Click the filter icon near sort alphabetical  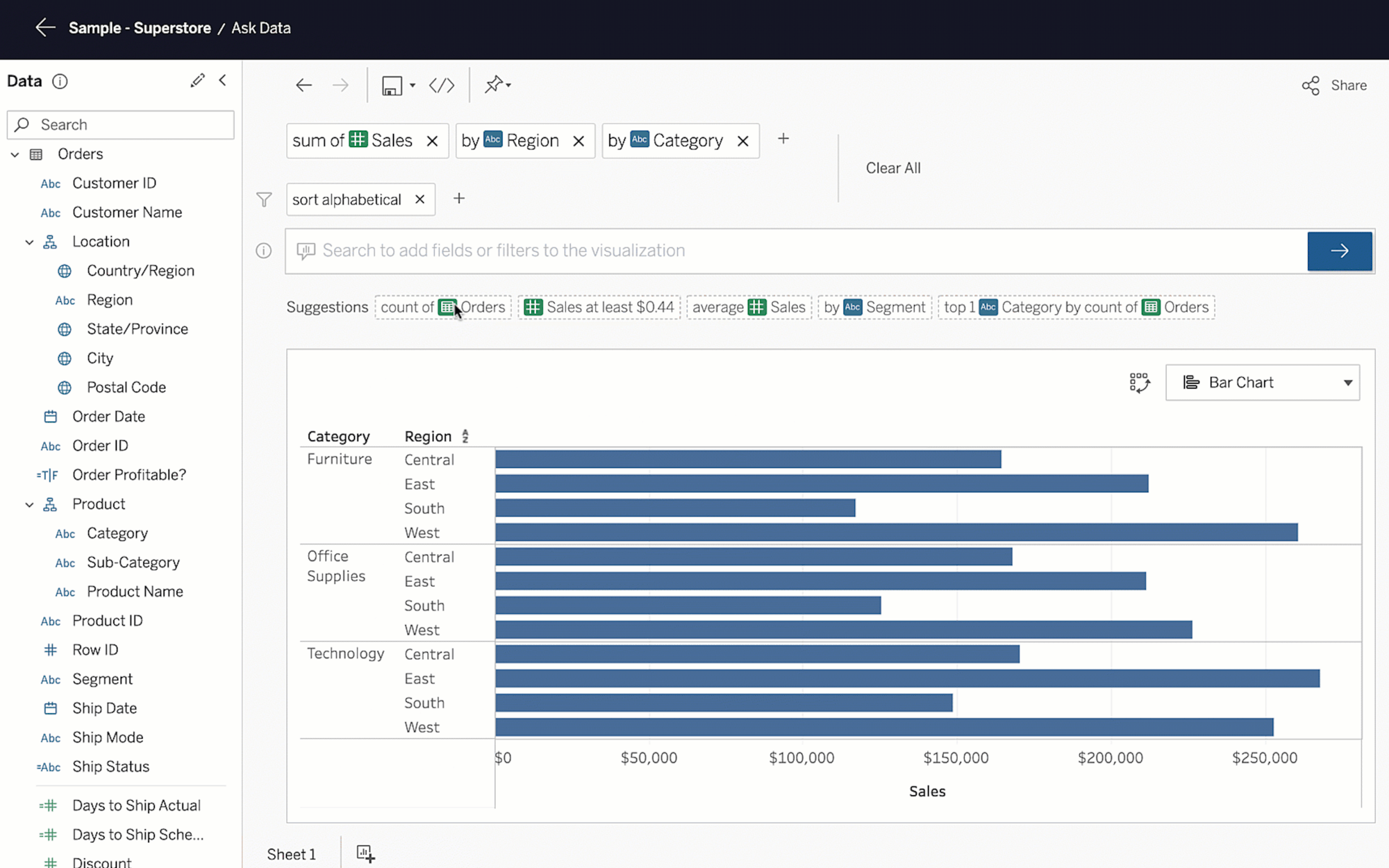[264, 199]
